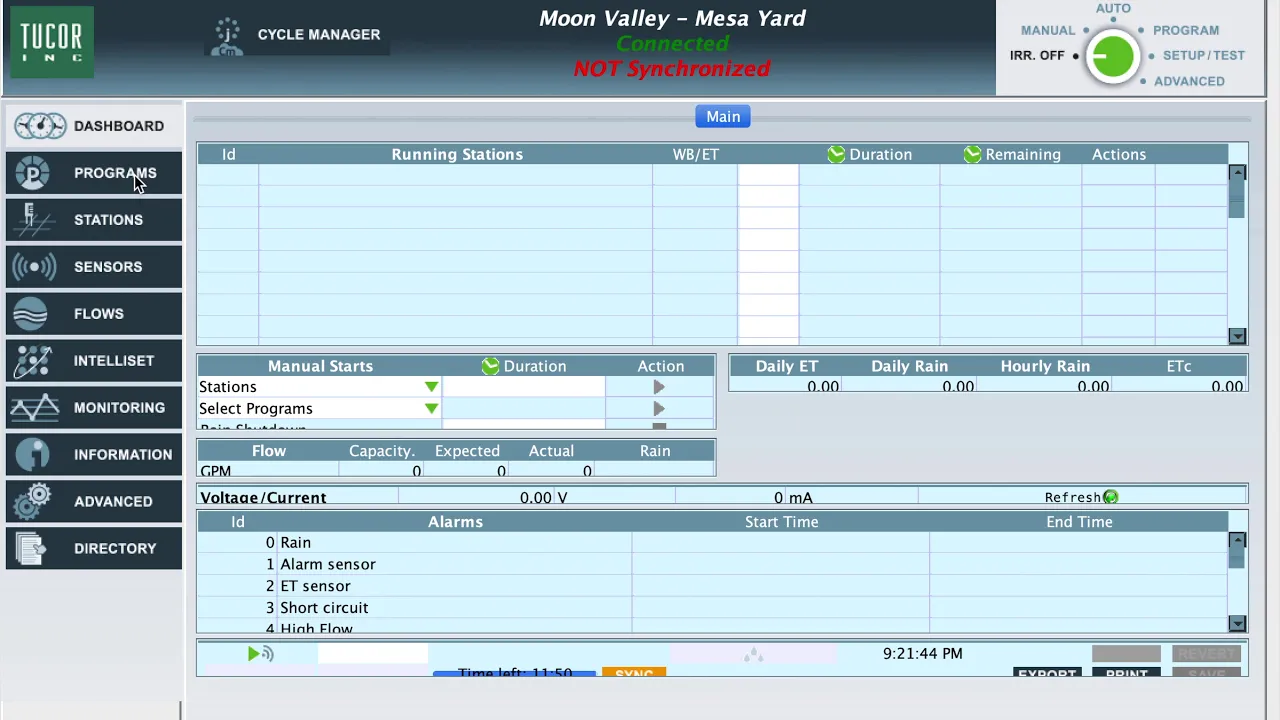
Task: Click the 9:21:44 PM clock display
Action: click(x=922, y=654)
